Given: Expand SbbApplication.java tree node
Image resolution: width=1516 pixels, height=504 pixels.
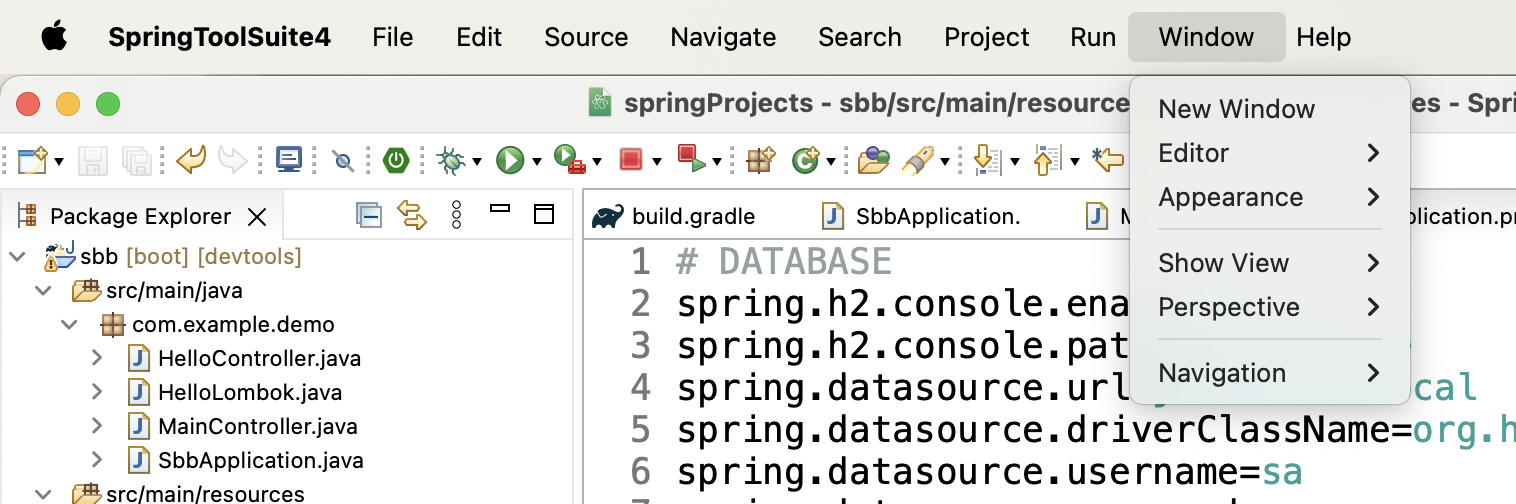Looking at the screenshot, I should (97, 460).
